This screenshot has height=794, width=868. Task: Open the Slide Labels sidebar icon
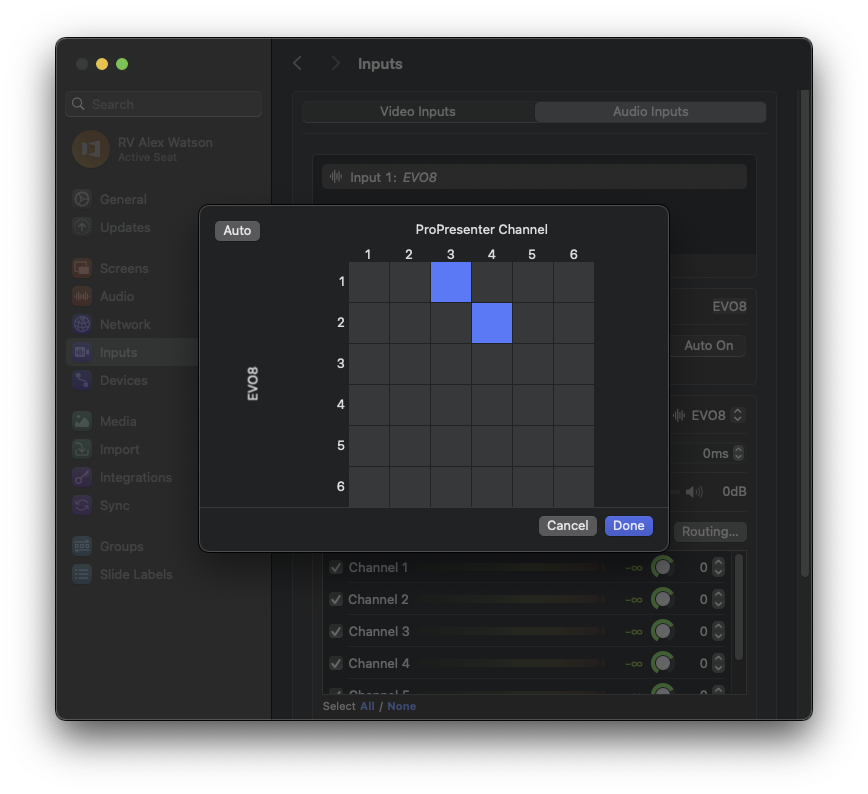pyautogui.click(x=82, y=574)
